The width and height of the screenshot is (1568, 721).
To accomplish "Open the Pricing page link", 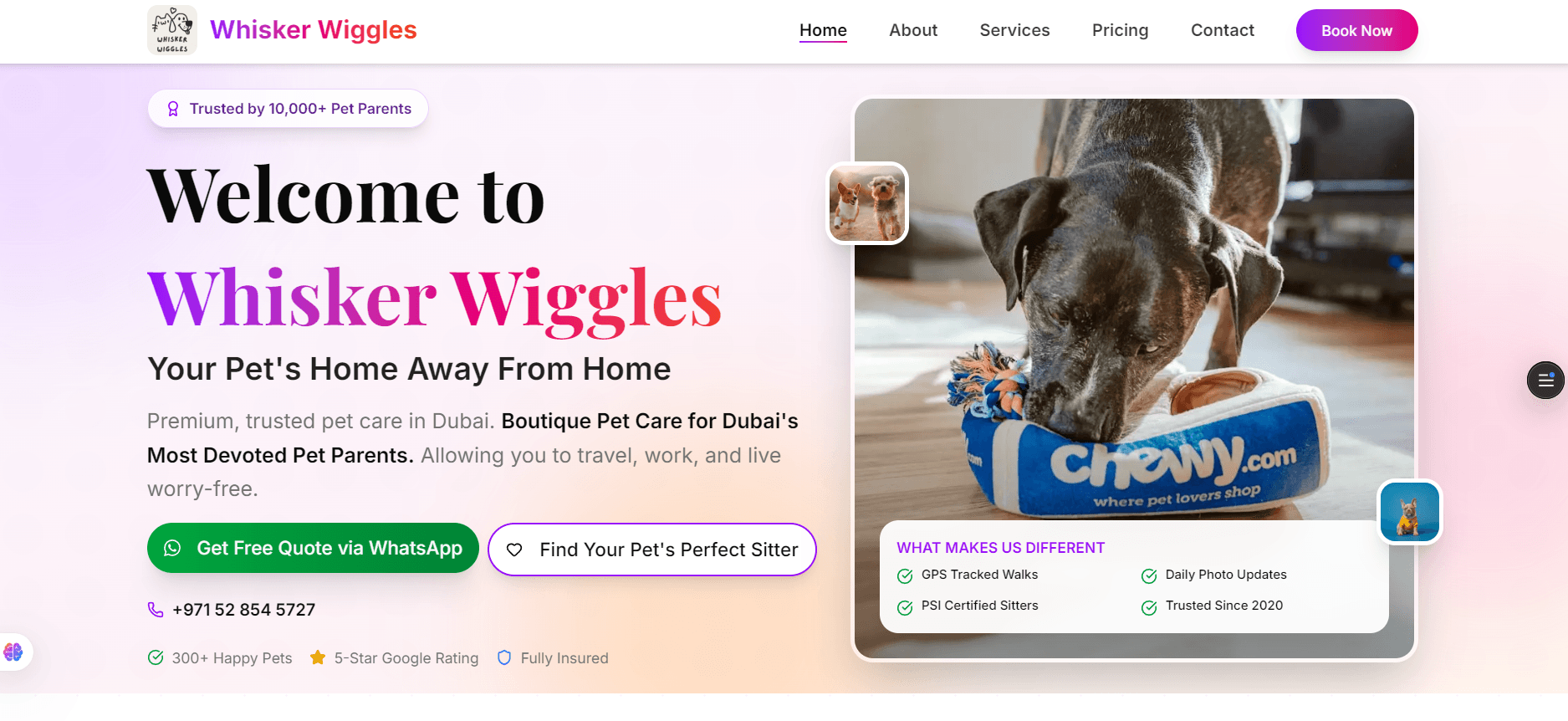I will click(1120, 30).
